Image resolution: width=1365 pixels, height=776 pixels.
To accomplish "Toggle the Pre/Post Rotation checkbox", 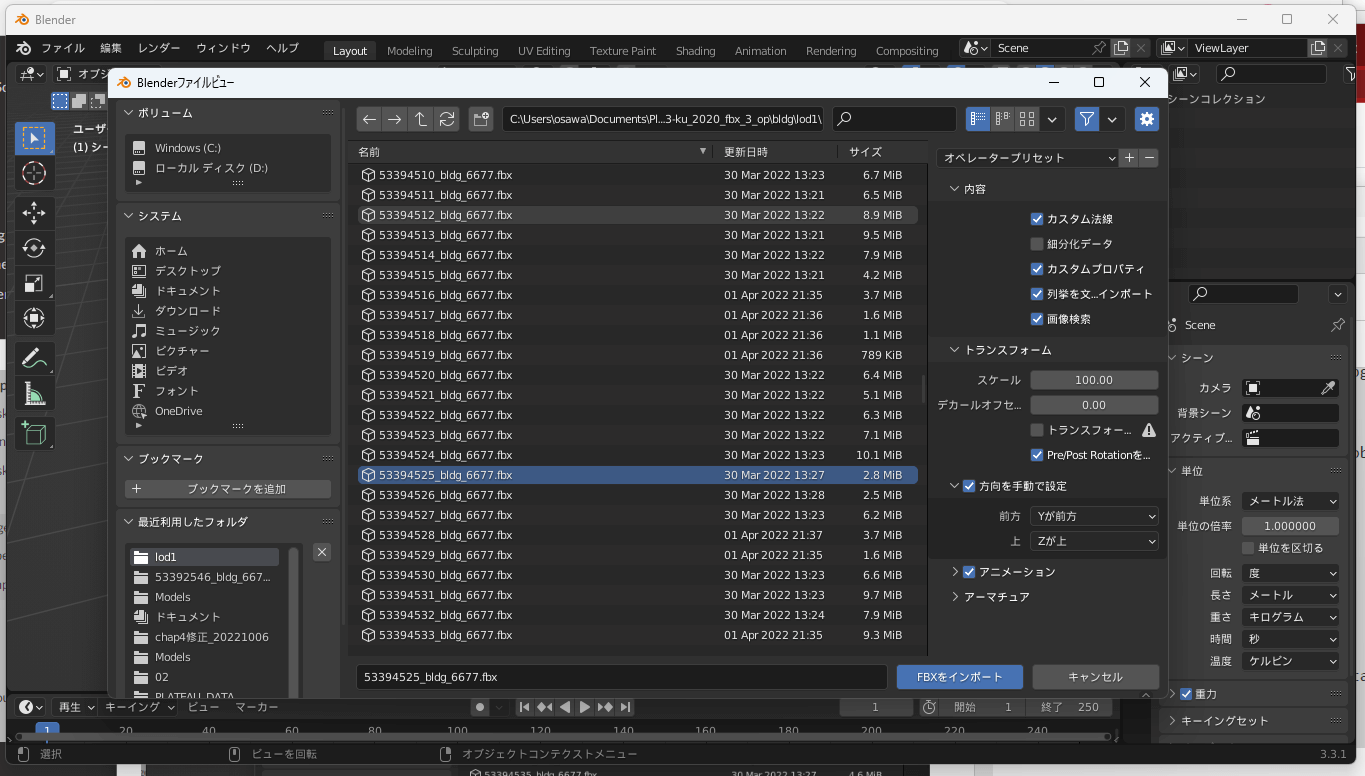I will (1037, 455).
